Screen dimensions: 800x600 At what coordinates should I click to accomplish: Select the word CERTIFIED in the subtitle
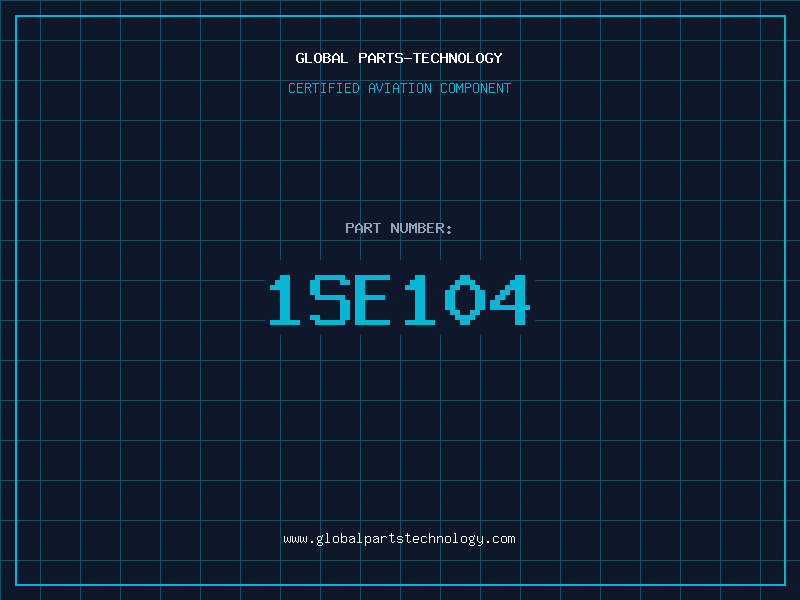tap(323, 89)
